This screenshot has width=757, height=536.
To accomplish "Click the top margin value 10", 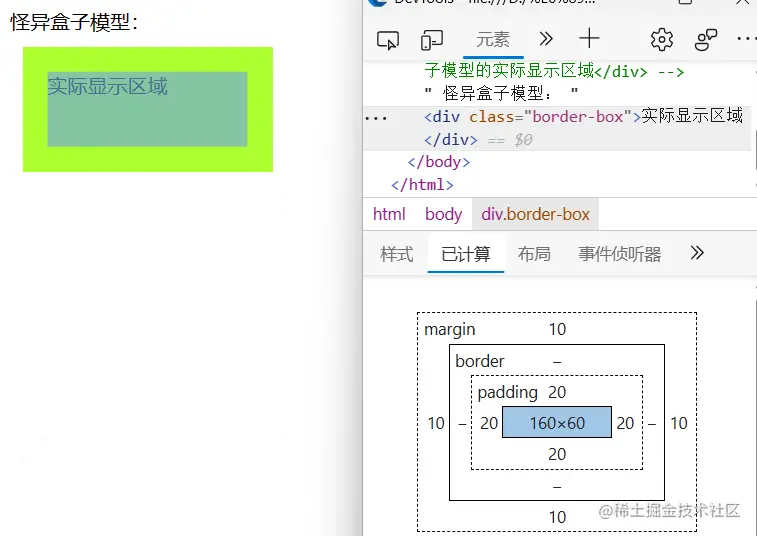I will 557,329.
